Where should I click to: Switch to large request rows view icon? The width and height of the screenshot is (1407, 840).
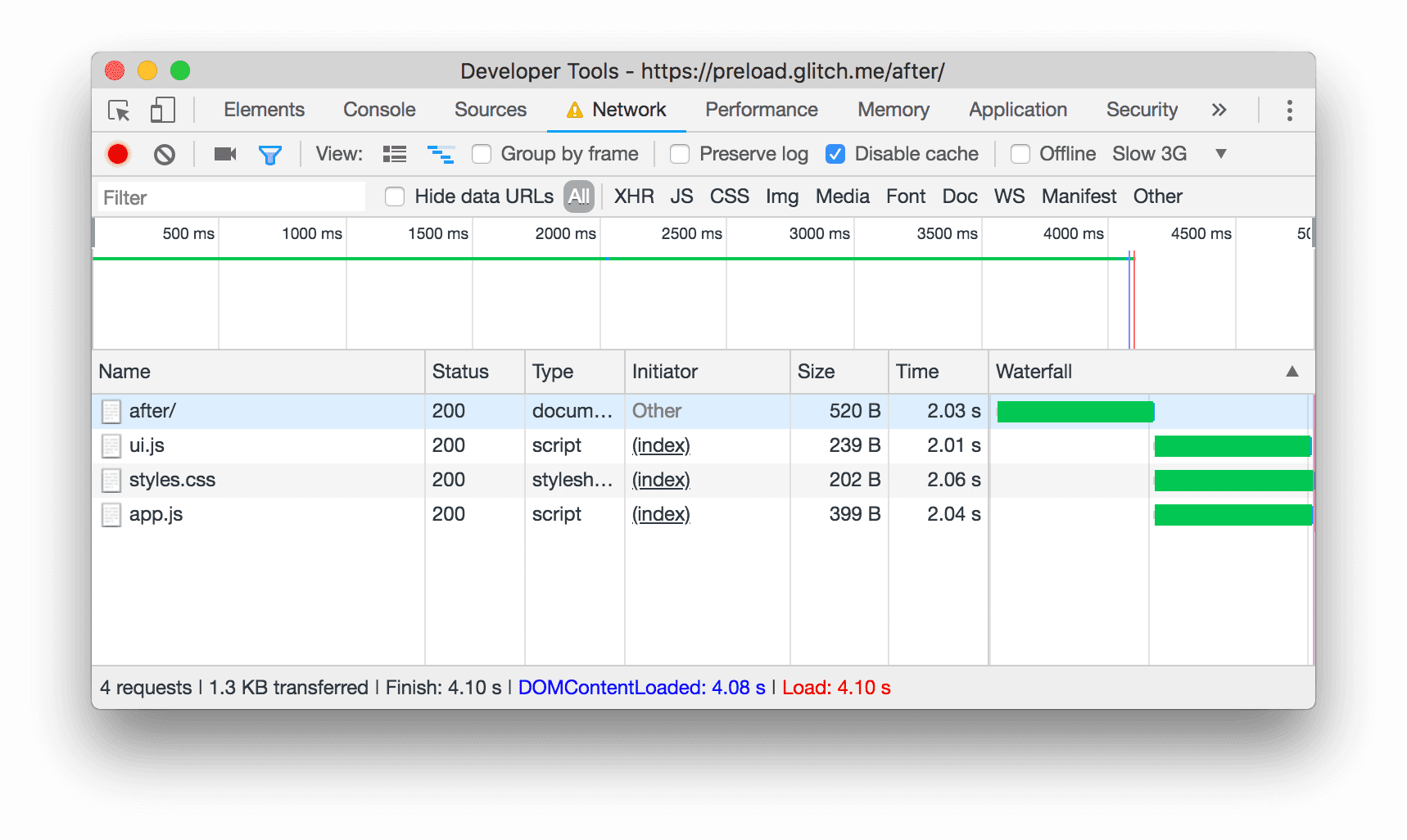394,154
